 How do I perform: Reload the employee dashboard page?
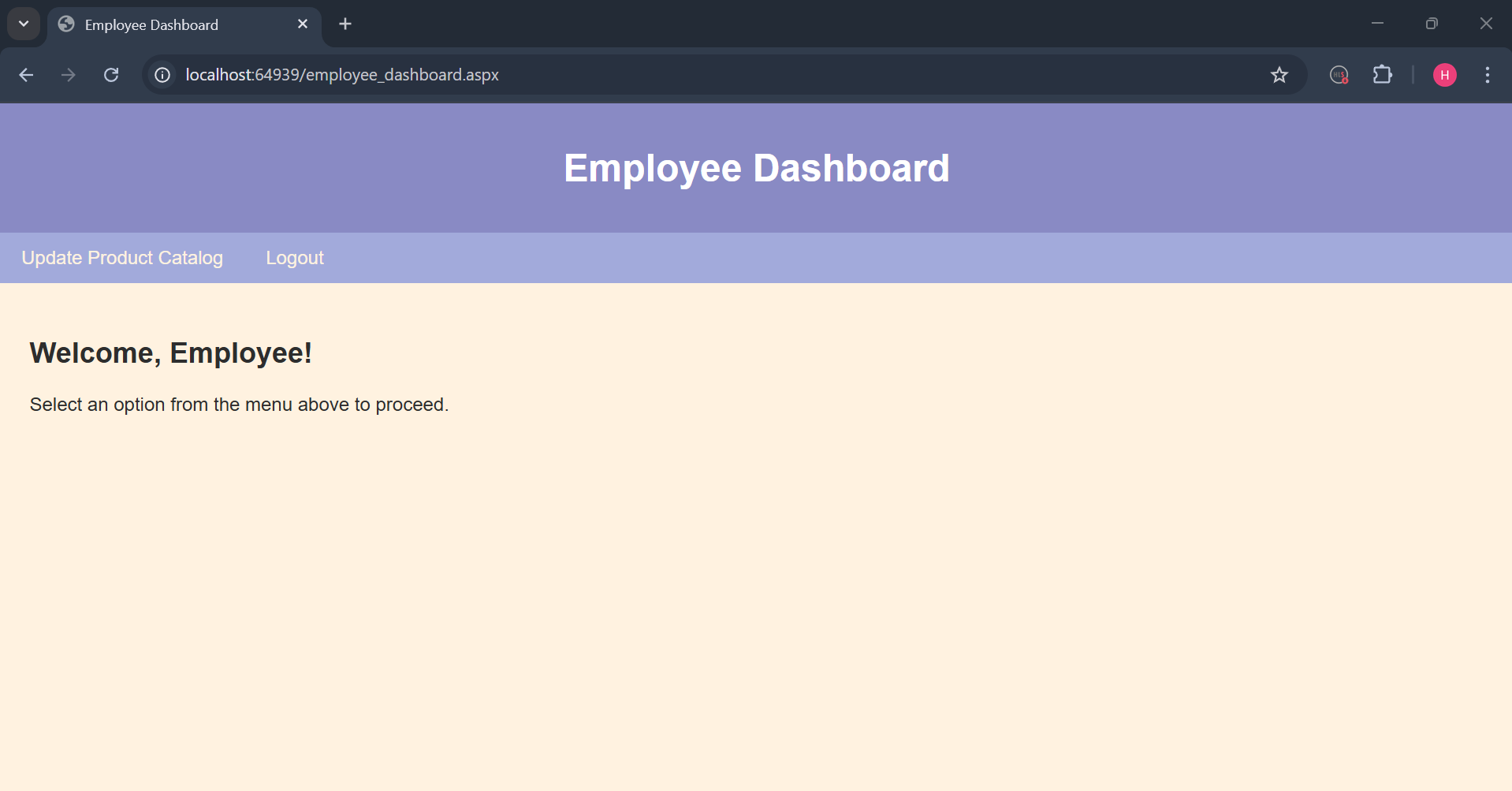coord(111,75)
